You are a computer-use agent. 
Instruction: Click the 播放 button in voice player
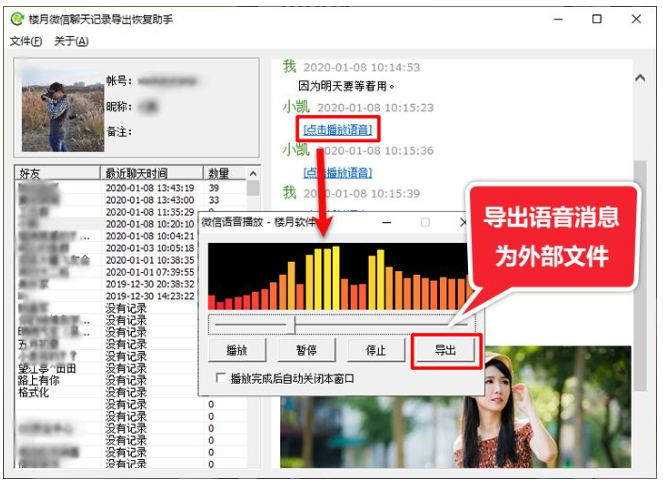pos(237,350)
